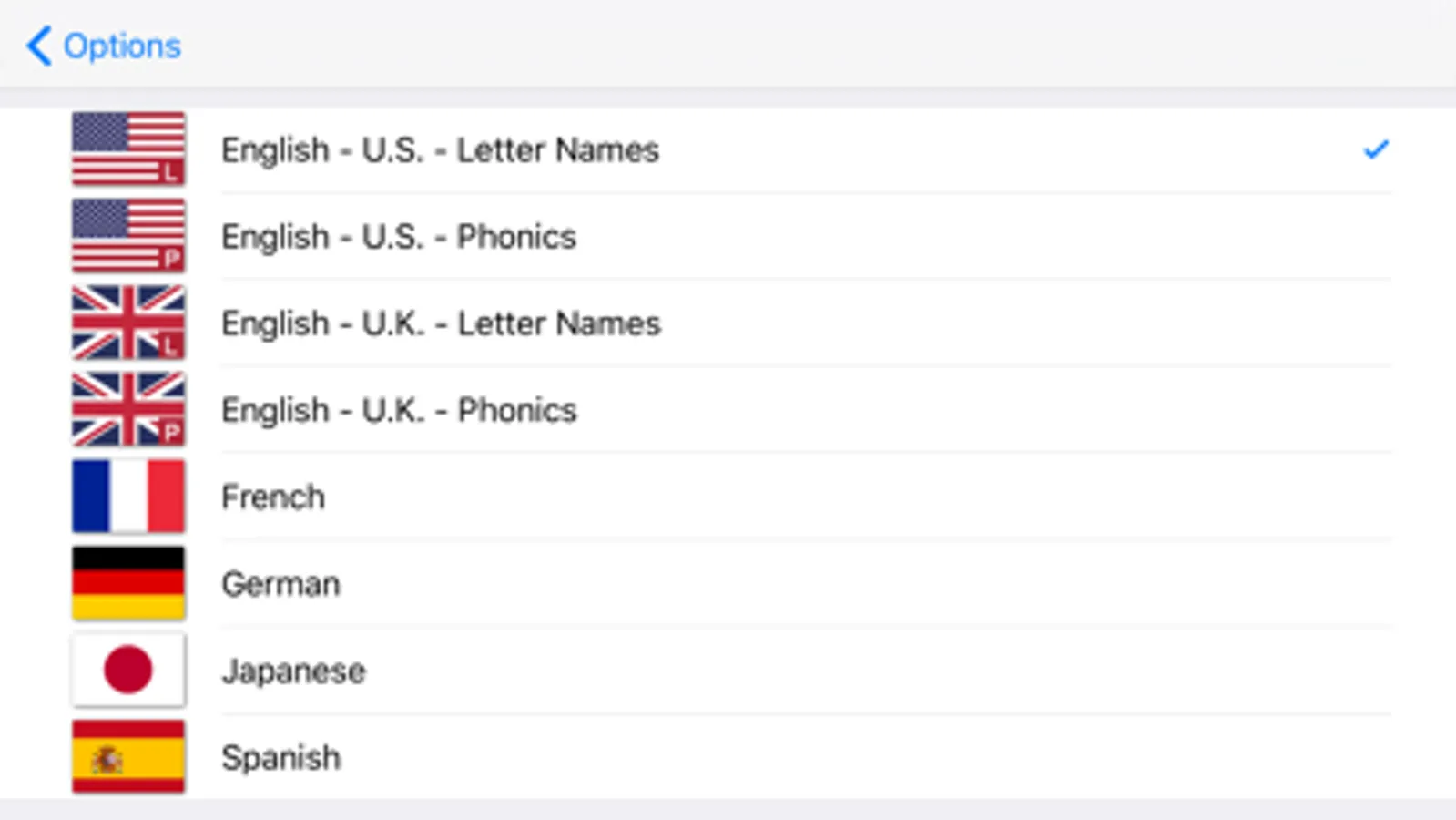Tap the German flag icon
This screenshot has width=1456, height=820.
(128, 583)
